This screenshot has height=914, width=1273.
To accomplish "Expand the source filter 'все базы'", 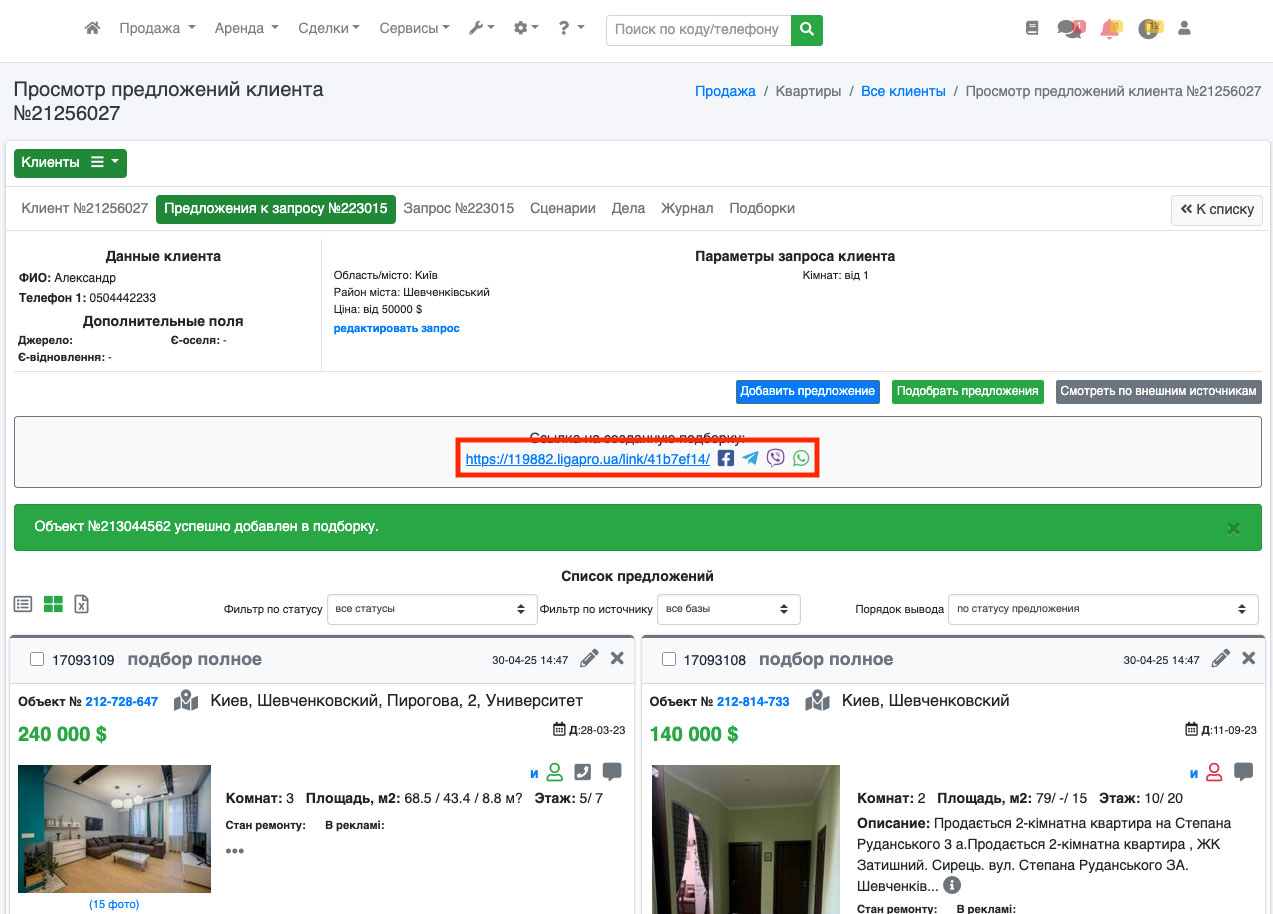I will pos(729,609).
